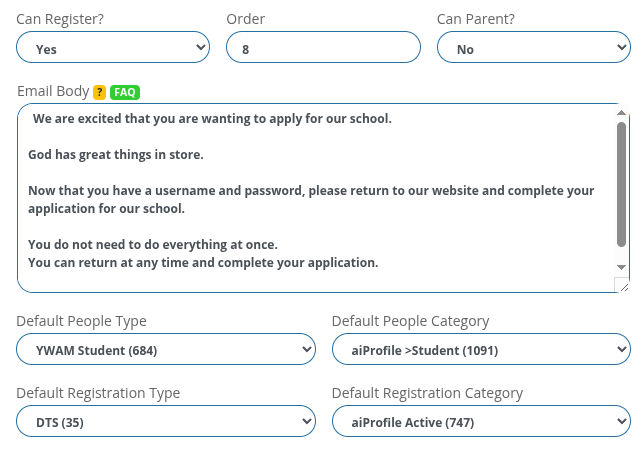
Task: Click inside the Email Body text area
Action: 316,198
